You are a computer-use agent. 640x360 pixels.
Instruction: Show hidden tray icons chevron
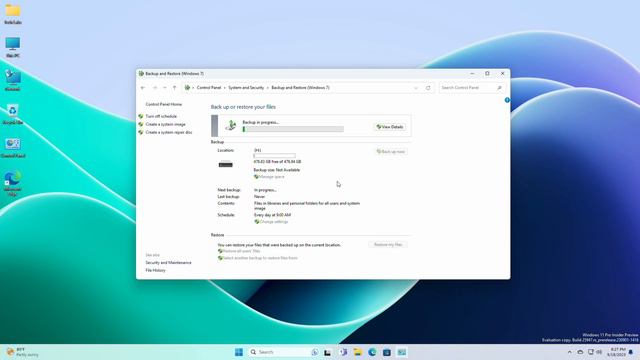(x=569, y=352)
